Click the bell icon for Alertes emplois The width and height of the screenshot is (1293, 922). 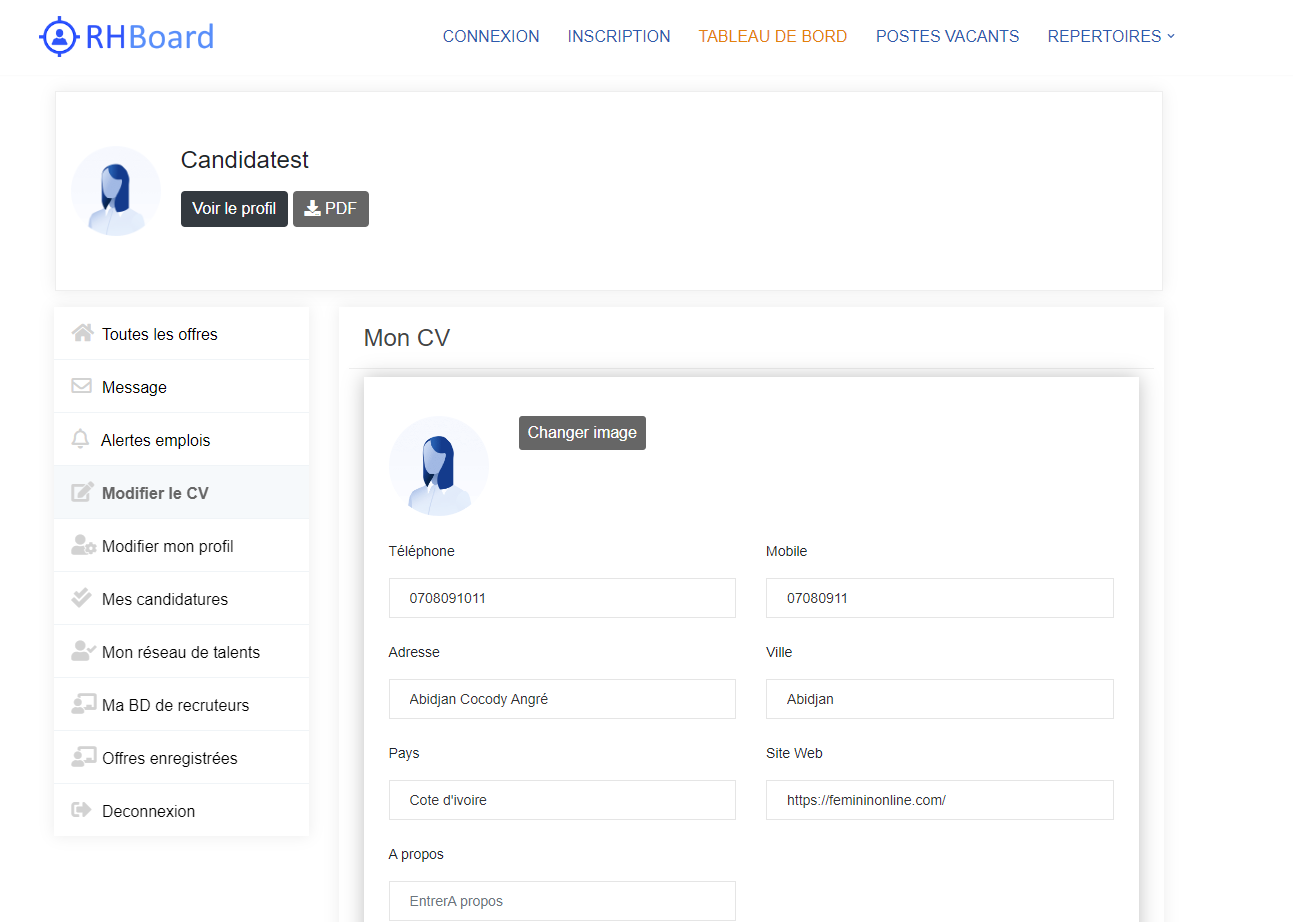81,439
